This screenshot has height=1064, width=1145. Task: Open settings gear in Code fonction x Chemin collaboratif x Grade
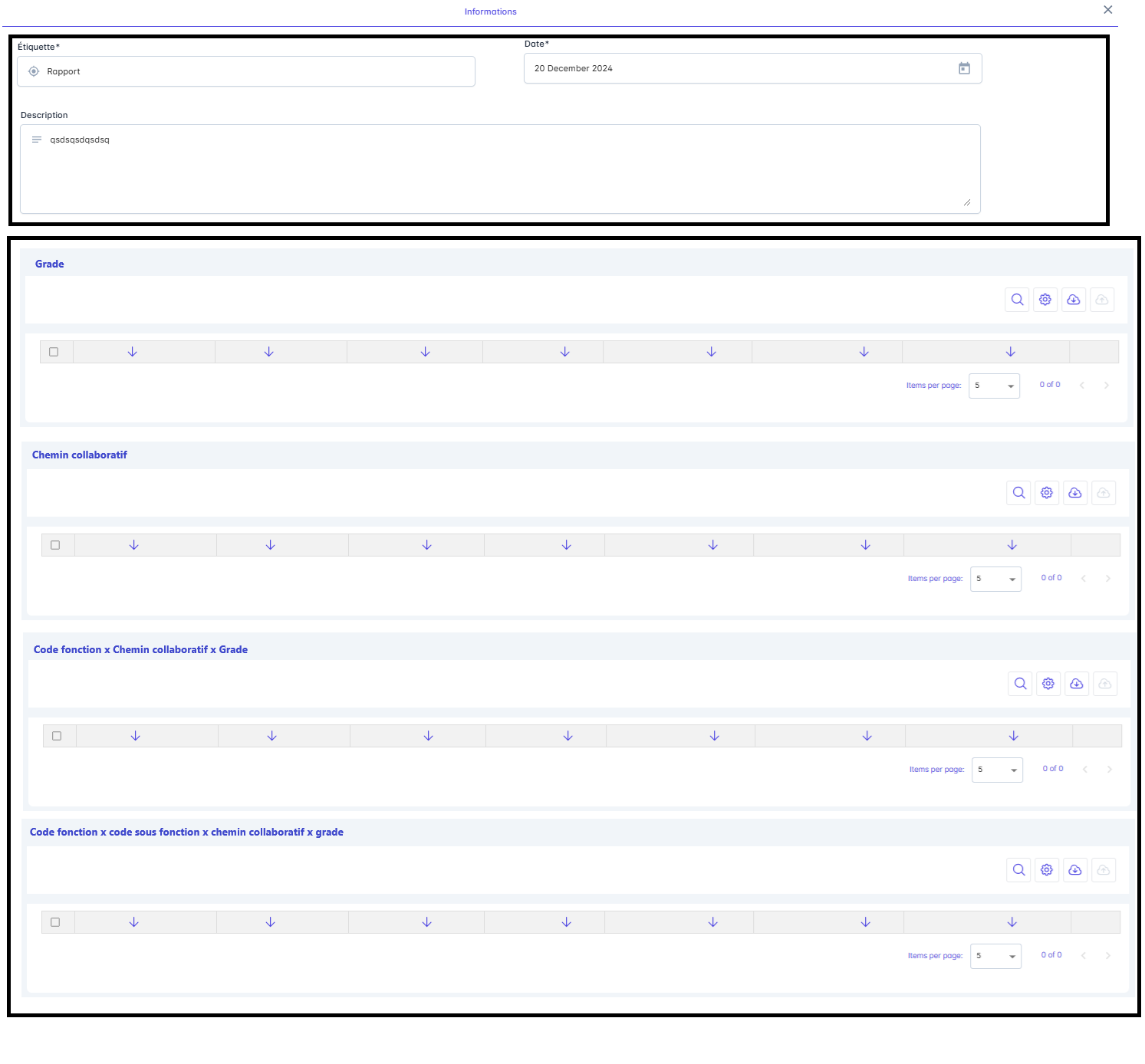point(1048,684)
